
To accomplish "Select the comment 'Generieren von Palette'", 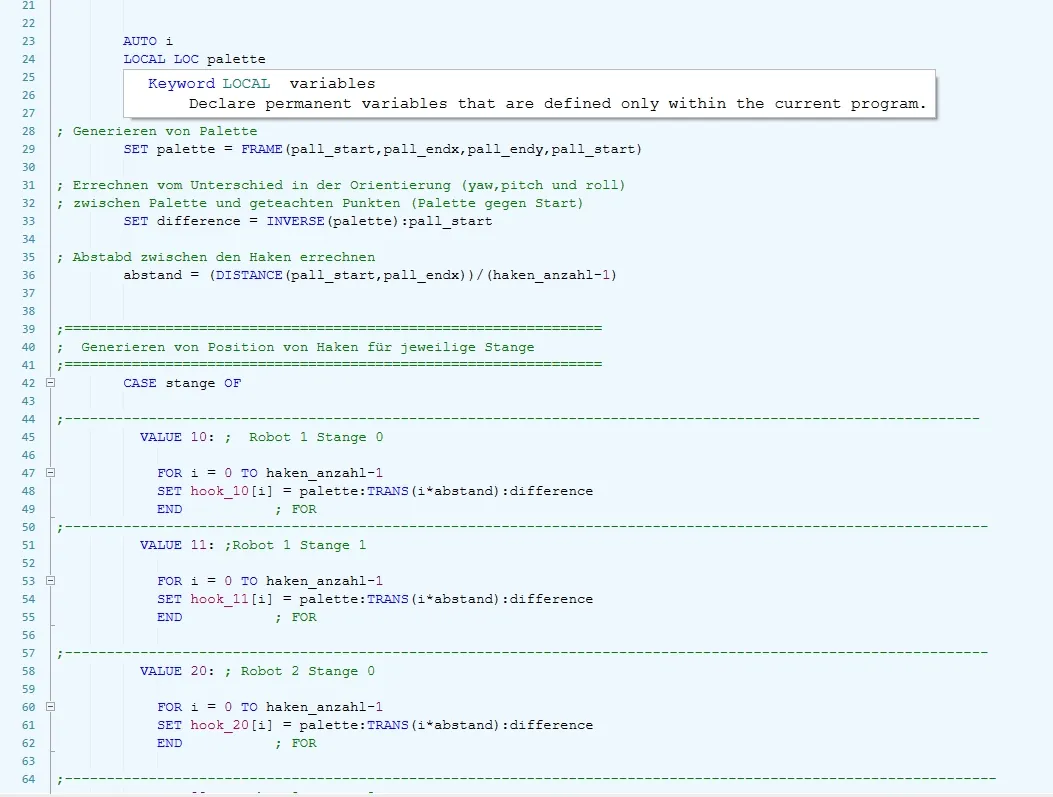I will click(x=165, y=131).
